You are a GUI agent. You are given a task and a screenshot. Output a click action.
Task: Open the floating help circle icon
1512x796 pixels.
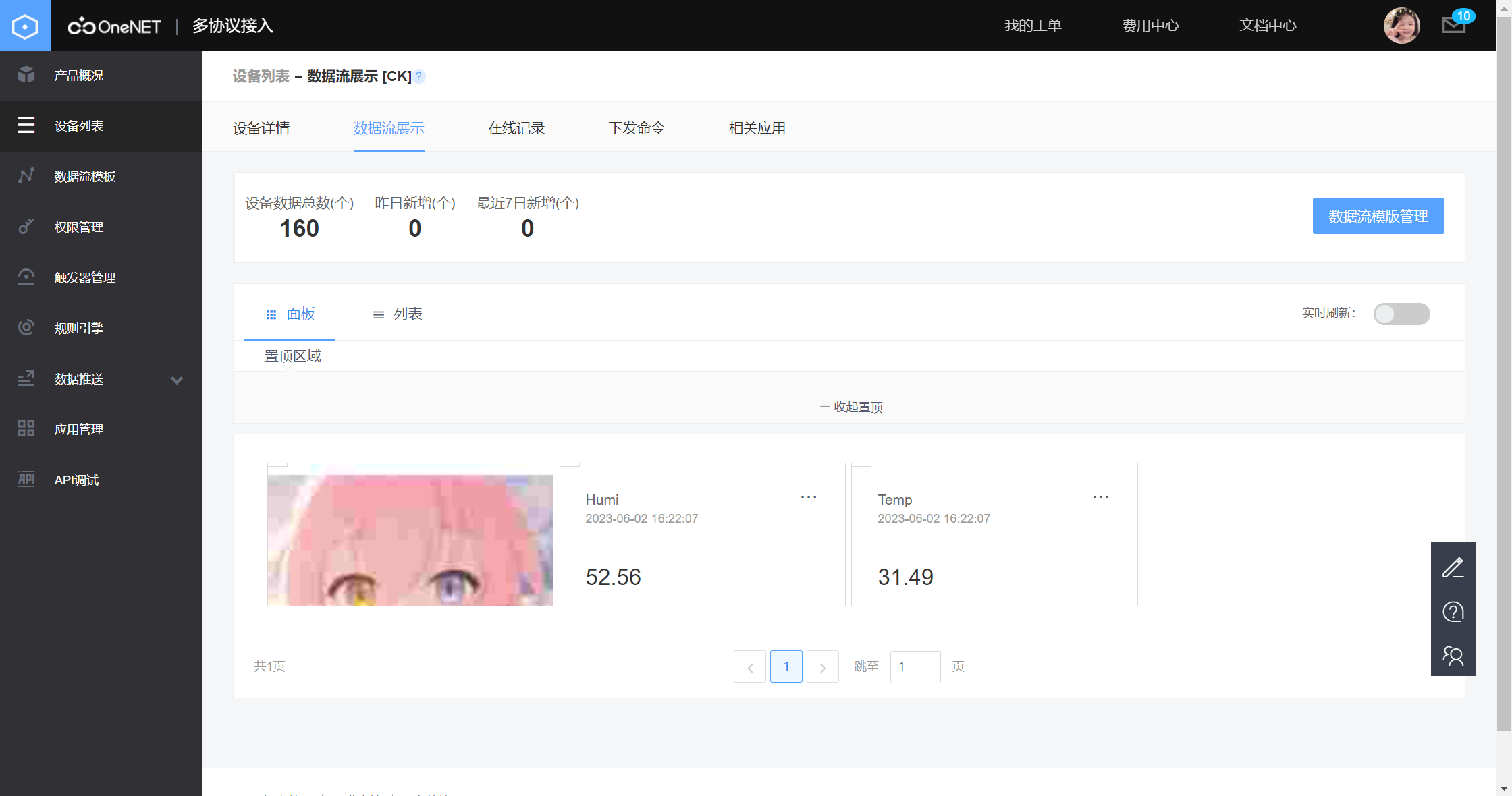(1453, 612)
